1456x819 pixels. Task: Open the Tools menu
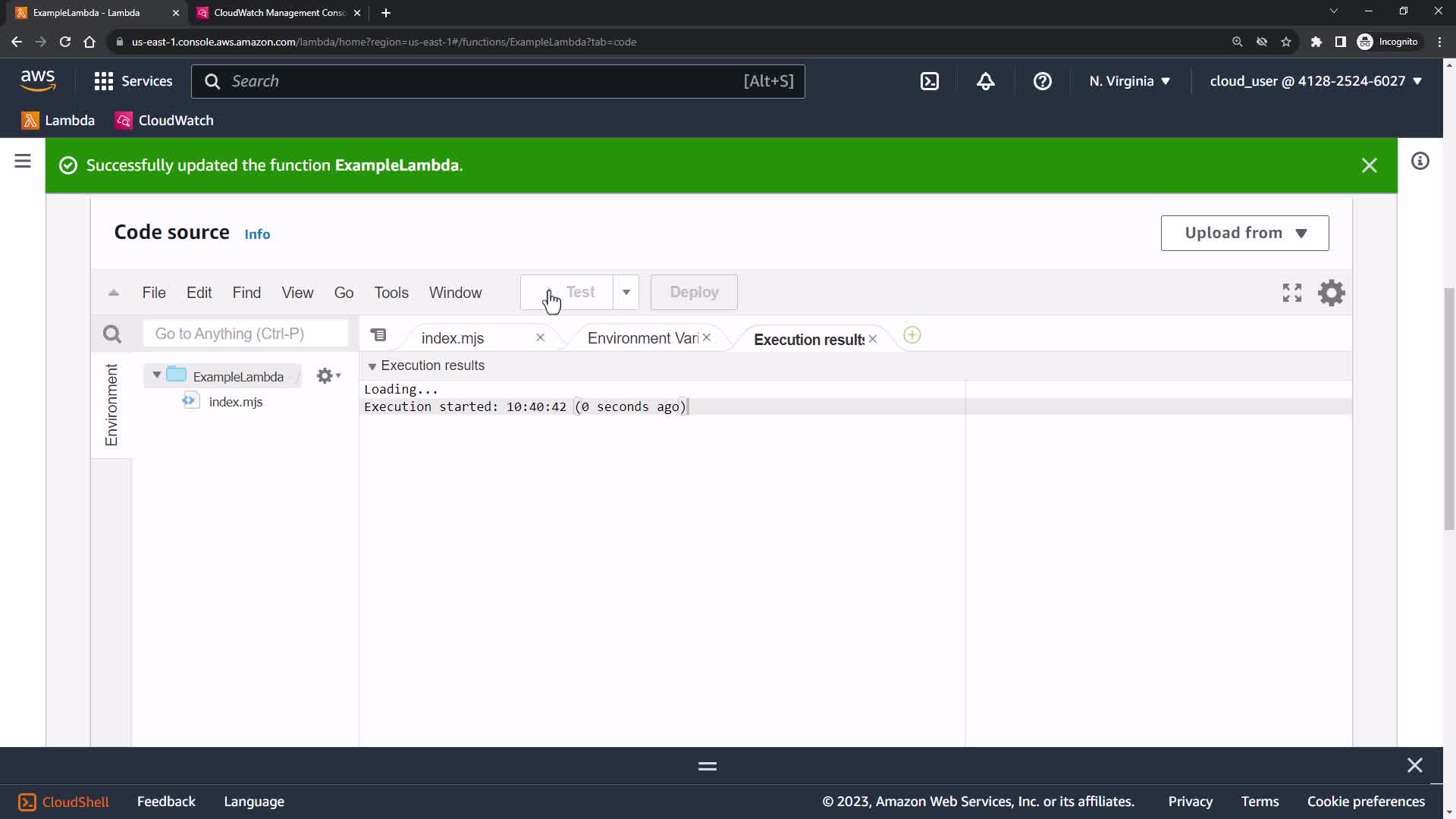pos(391,293)
